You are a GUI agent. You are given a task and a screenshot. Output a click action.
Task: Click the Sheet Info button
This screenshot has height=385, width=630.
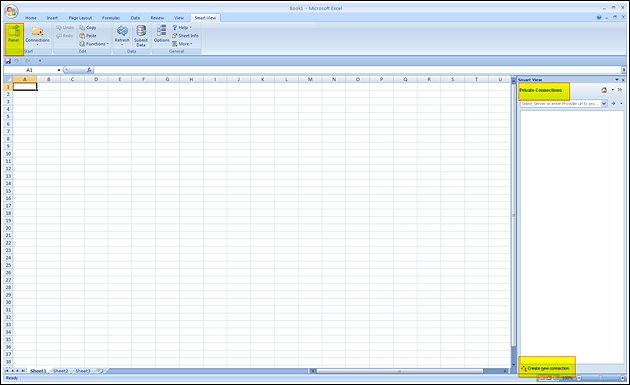coord(185,36)
